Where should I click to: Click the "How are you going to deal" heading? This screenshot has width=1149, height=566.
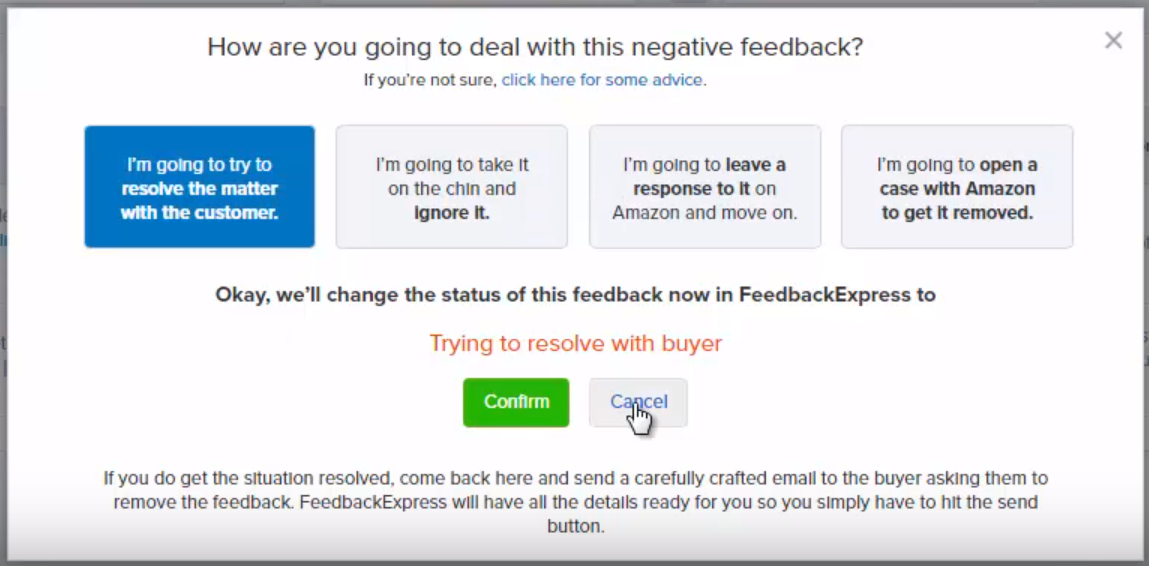[535, 47]
